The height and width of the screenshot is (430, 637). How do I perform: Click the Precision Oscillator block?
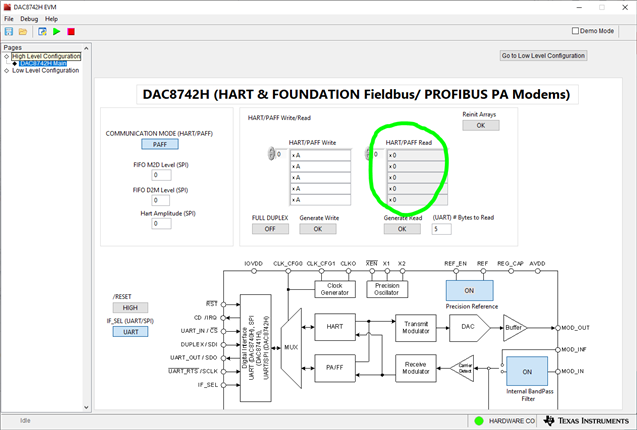387,289
